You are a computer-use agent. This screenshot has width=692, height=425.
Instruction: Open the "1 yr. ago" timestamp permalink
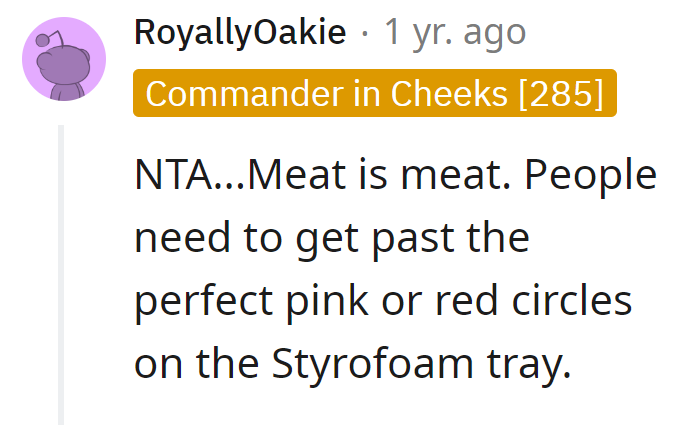coord(455,32)
